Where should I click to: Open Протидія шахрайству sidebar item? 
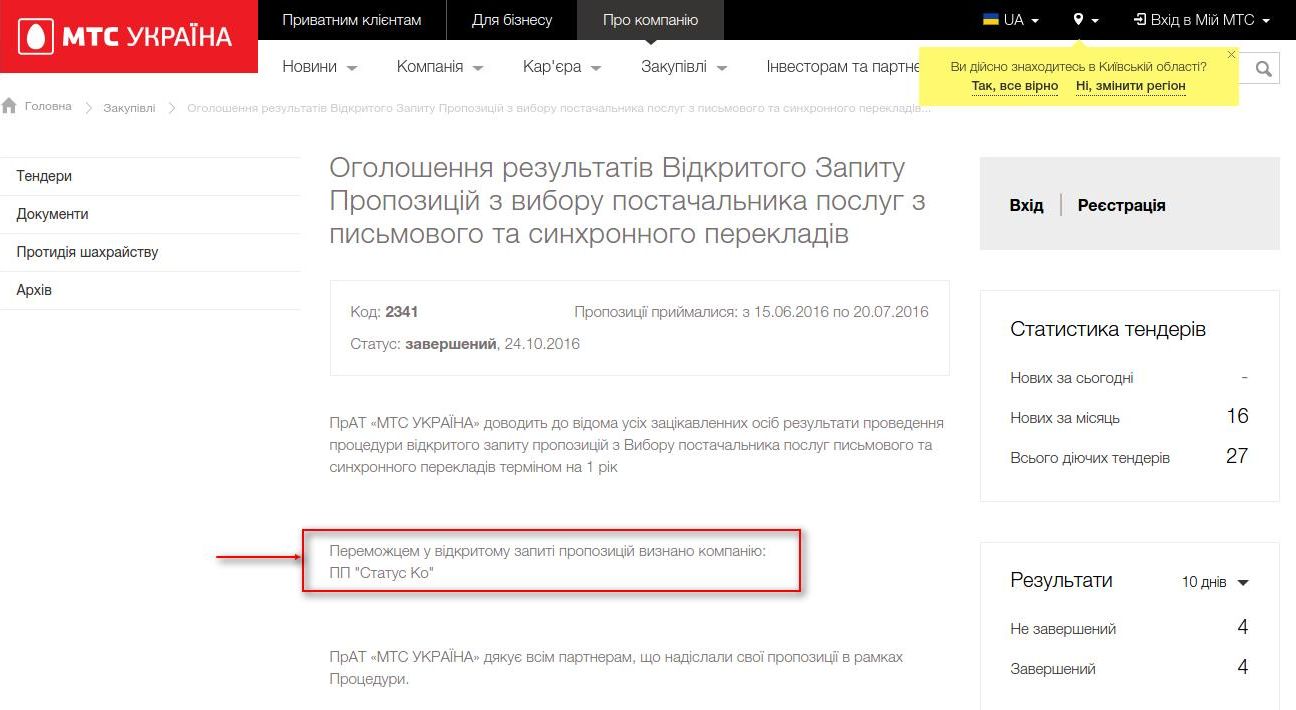[87, 252]
